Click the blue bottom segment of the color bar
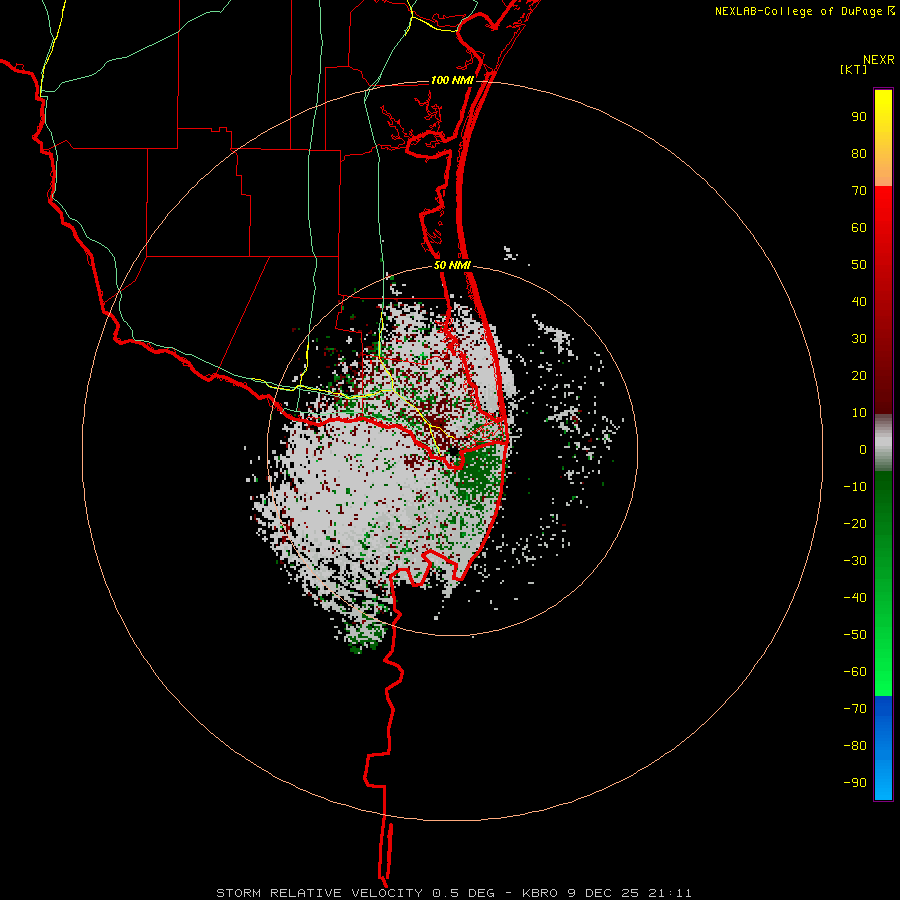The height and width of the screenshot is (900, 900). pyautogui.click(x=883, y=748)
